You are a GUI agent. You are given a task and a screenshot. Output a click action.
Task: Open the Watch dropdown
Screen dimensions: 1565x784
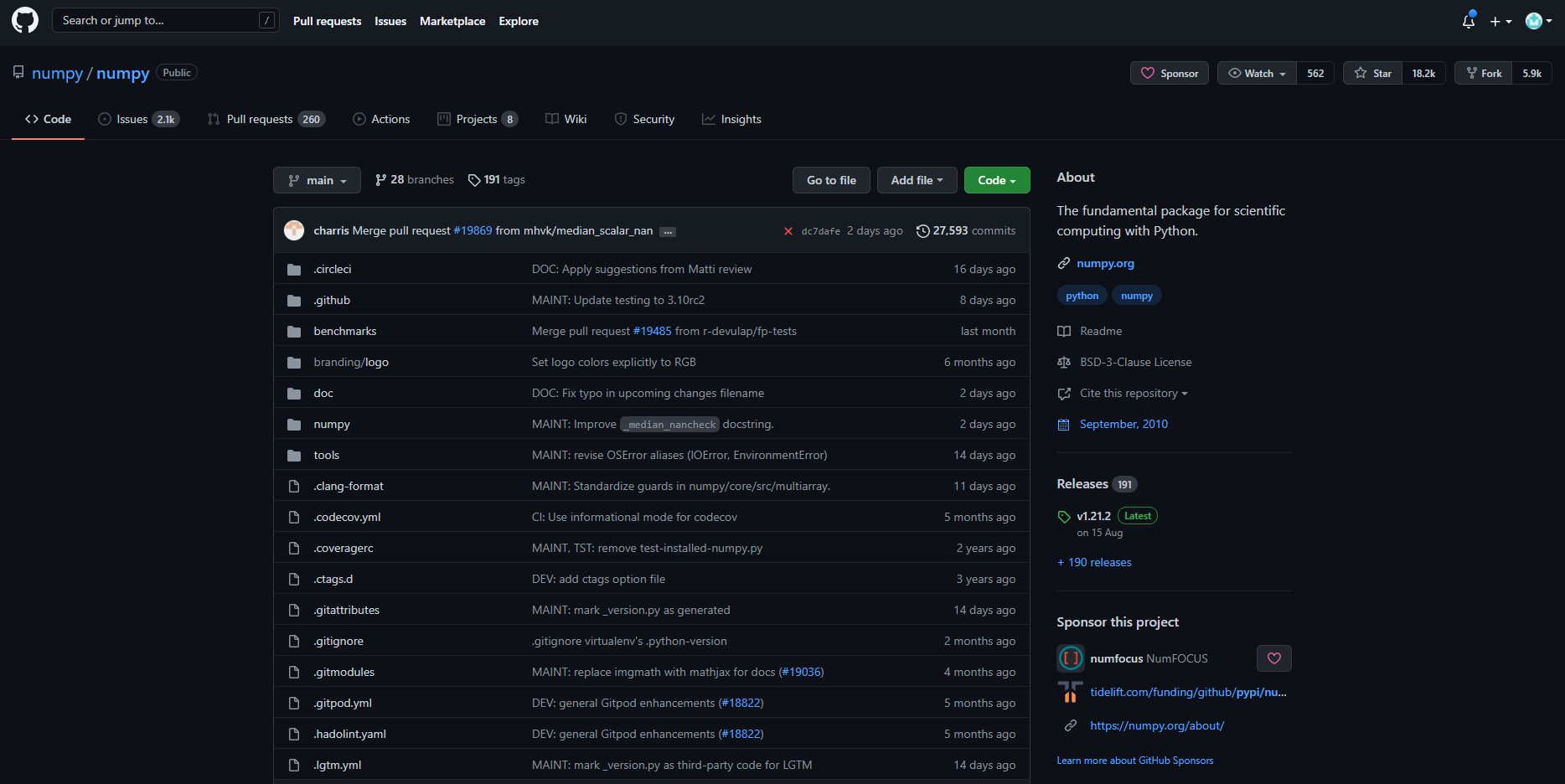point(1257,74)
